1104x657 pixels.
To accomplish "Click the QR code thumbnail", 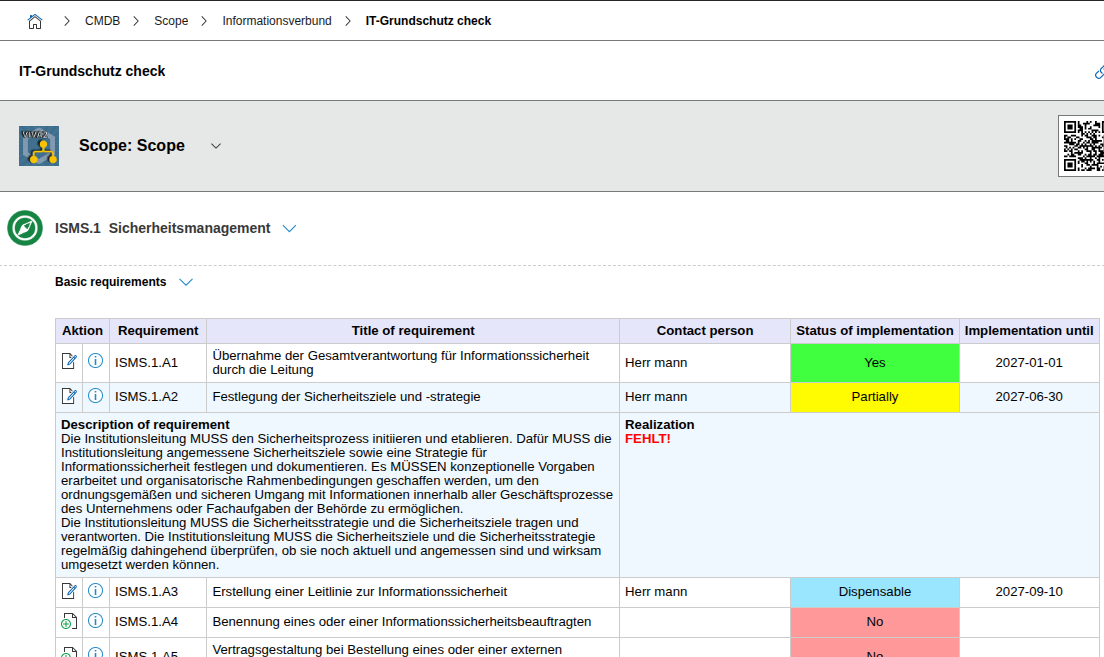I will click(1082, 146).
